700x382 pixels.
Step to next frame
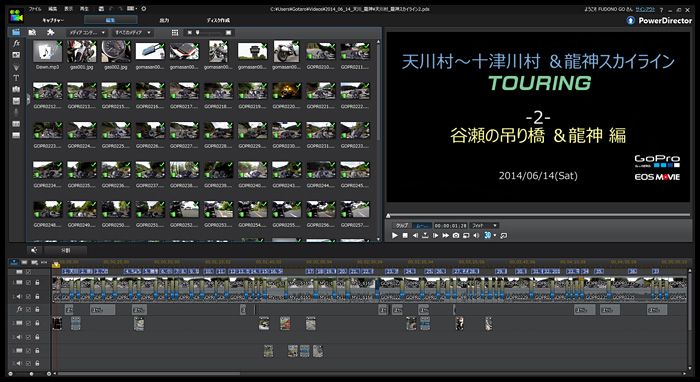pos(436,235)
